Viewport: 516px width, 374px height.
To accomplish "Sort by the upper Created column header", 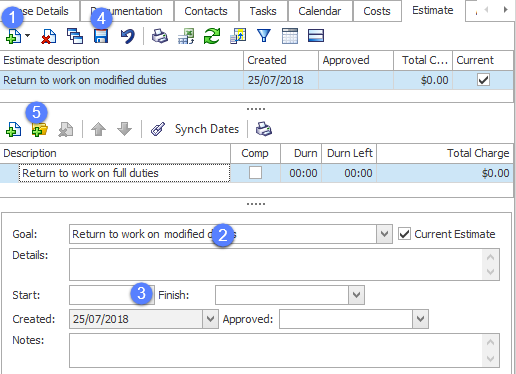I will (281, 60).
